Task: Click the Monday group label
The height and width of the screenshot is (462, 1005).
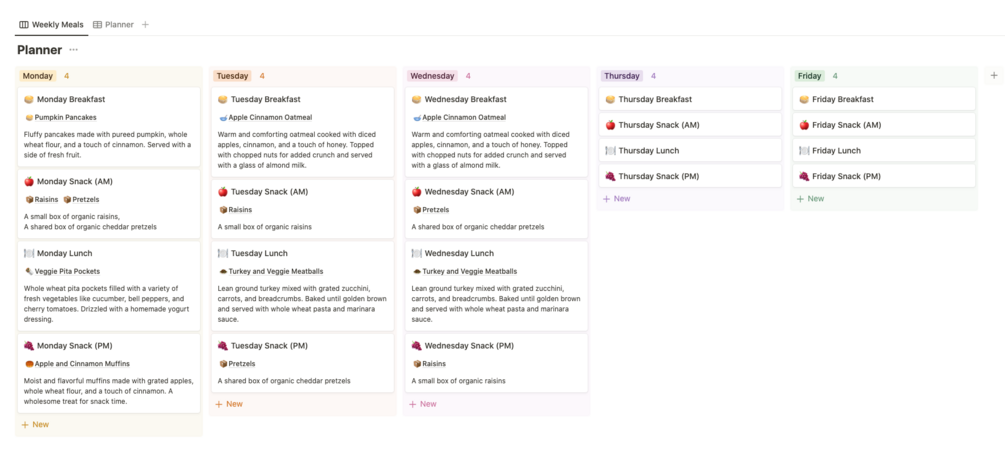Action: click(38, 76)
